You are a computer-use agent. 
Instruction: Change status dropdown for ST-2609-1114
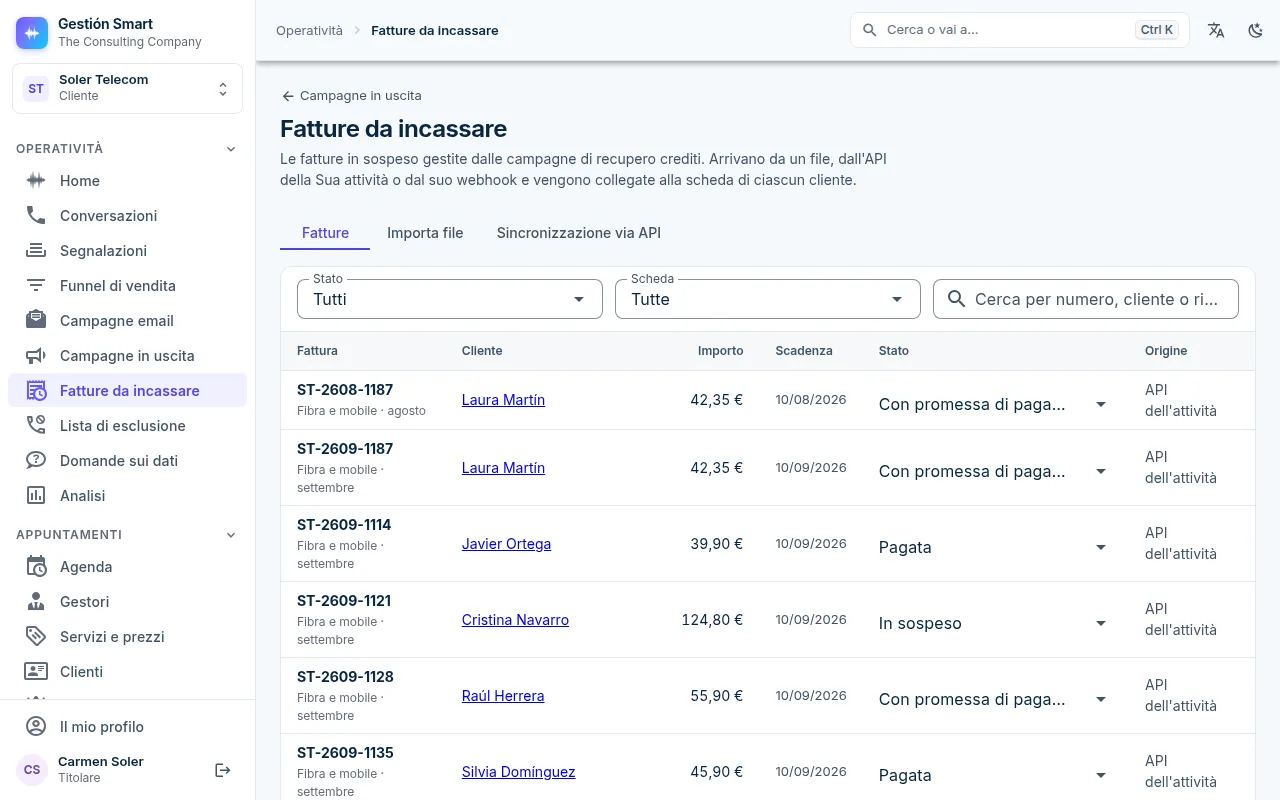pyautogui.click(x=994, y=547)
